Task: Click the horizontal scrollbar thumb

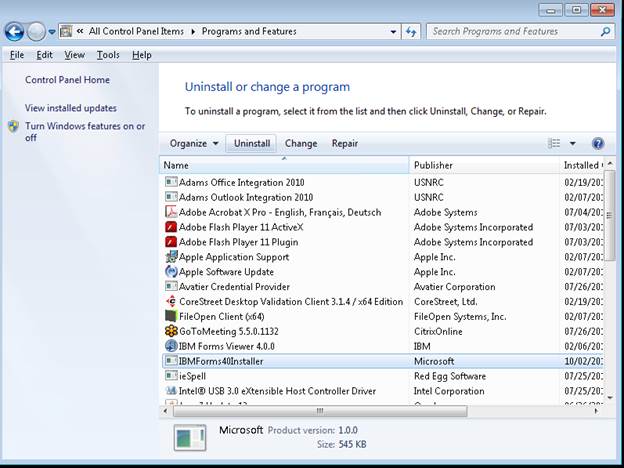Action: tap(320, 411)
